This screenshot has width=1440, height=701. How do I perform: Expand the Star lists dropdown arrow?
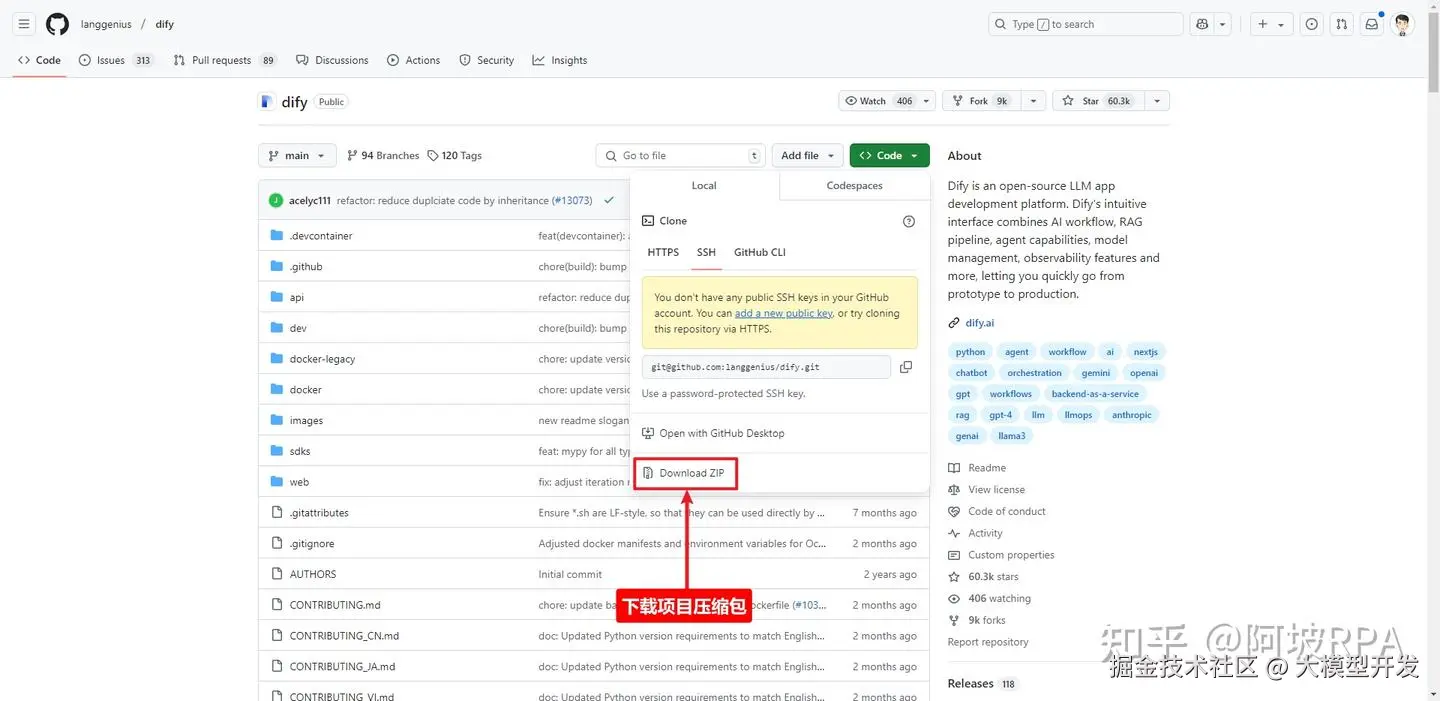[x=1157, y=101]
